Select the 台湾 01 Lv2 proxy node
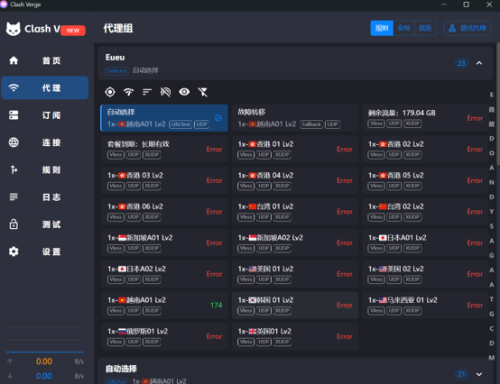The height and width of the screenshot is (384, 500). tap(295, 211)
